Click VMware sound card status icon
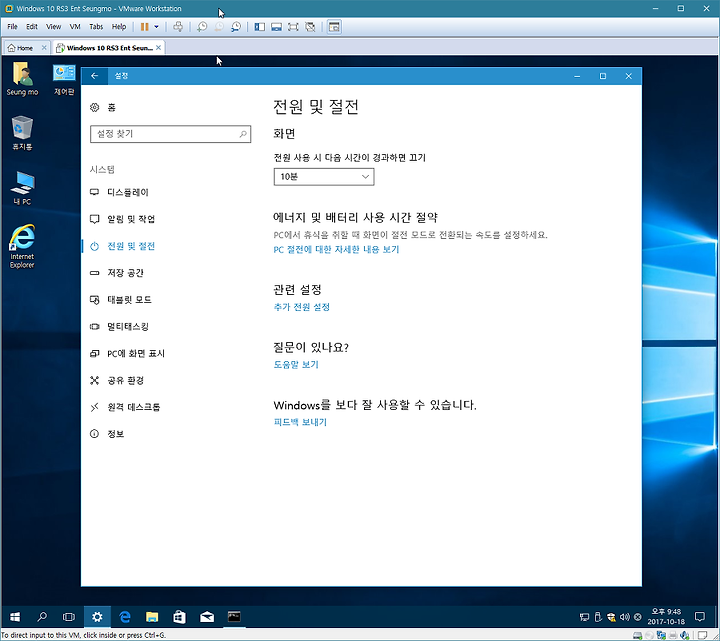This screenshot has height=641, width=720. [685, 636]
